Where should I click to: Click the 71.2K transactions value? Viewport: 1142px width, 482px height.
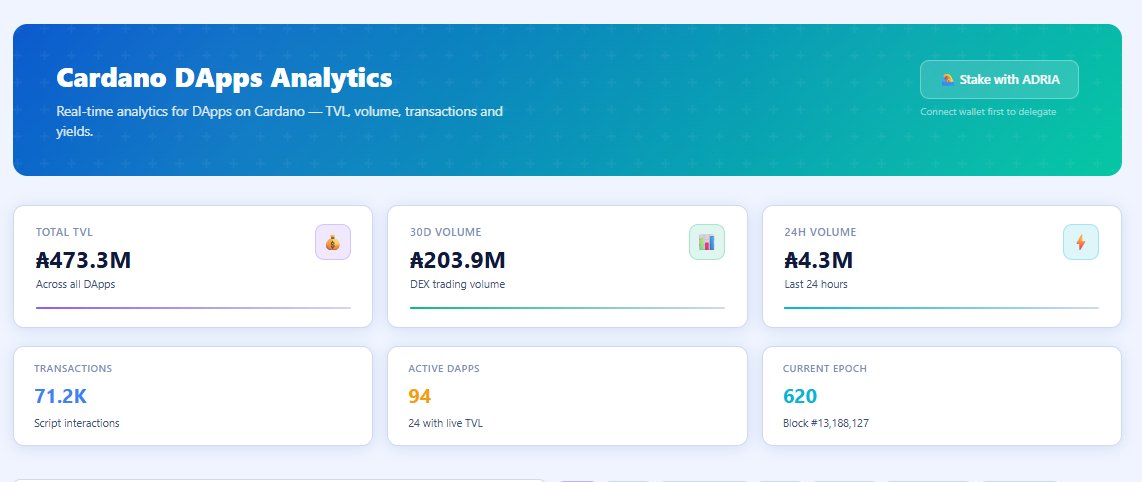[x=60, y=396]
